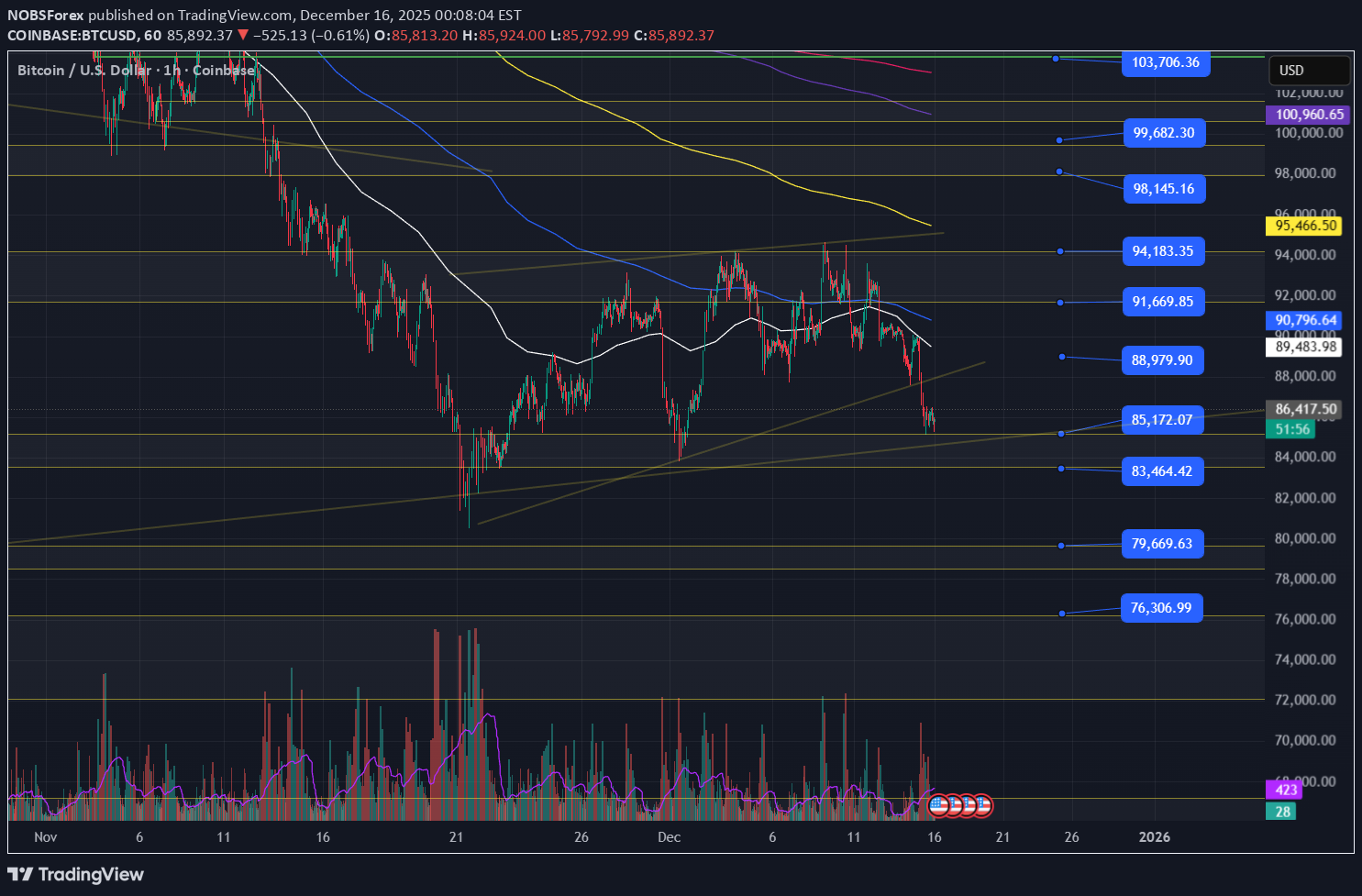Click the Dec label on the time axis

(669, 836)
